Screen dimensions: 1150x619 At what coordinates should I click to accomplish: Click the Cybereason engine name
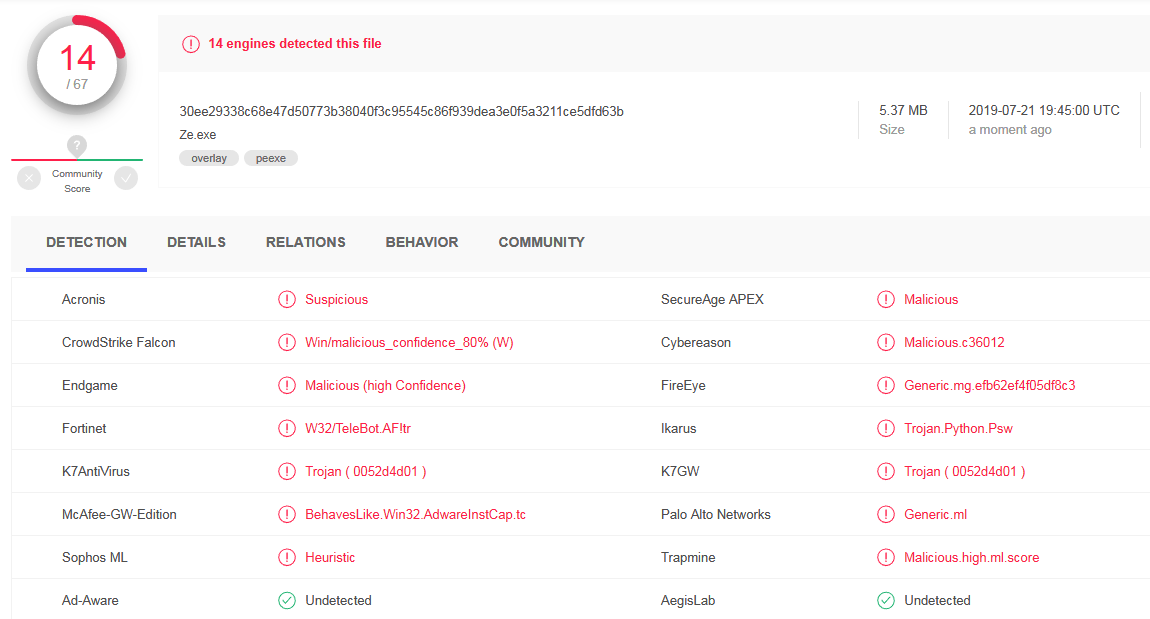point(695,343)
